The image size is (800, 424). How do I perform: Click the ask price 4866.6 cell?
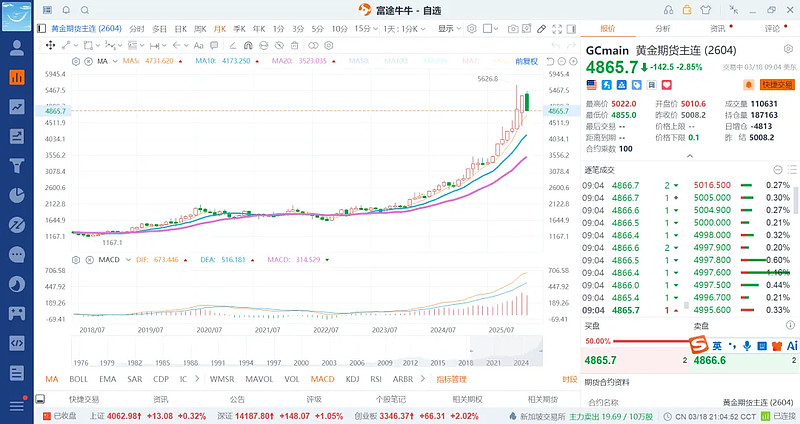(744, 360)
